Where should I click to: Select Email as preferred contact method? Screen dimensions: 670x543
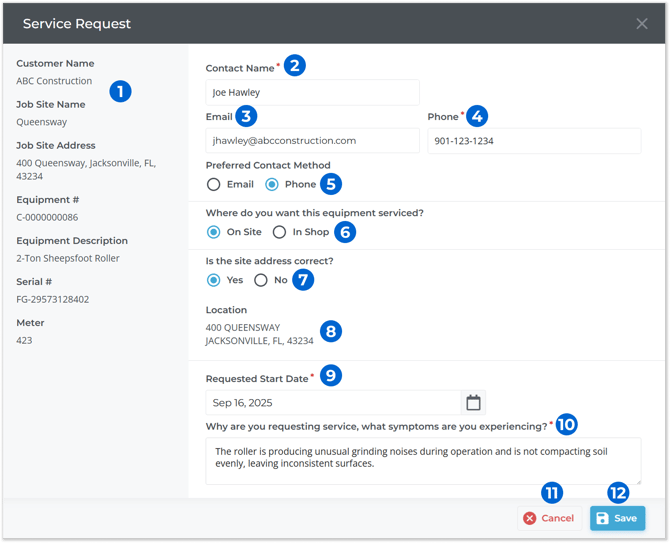pos(214,185)
